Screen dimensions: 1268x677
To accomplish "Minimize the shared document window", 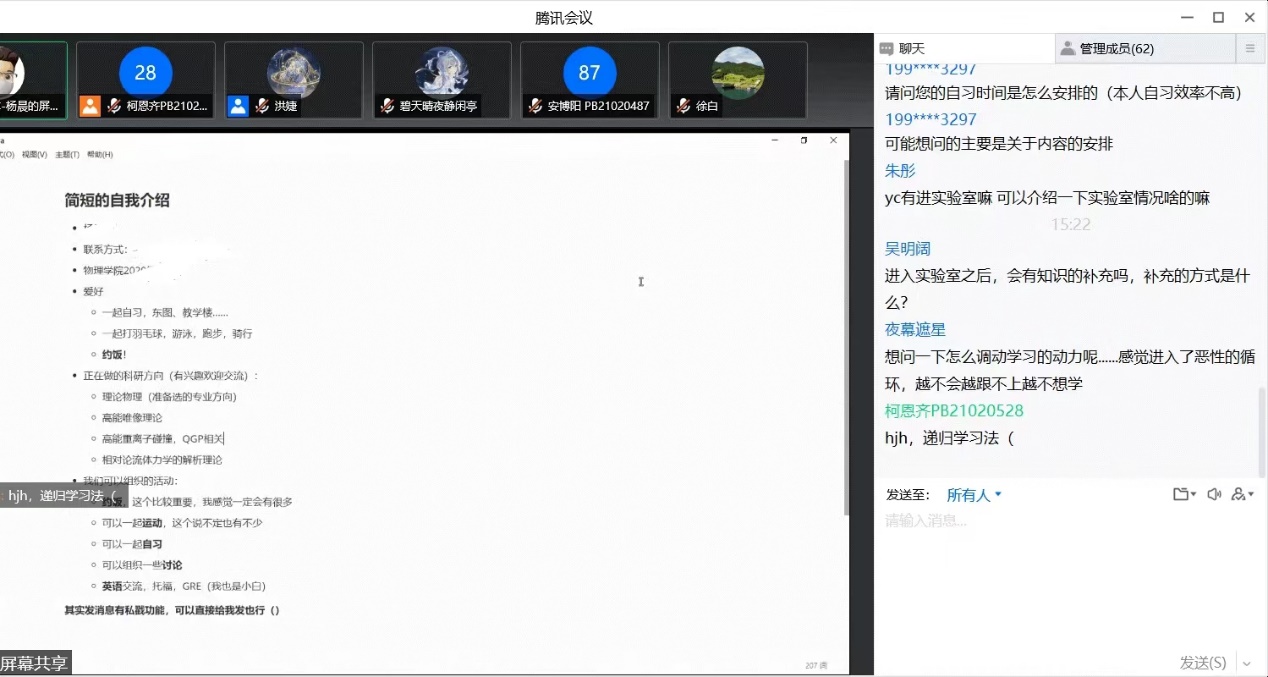I will tap(775, 141).
